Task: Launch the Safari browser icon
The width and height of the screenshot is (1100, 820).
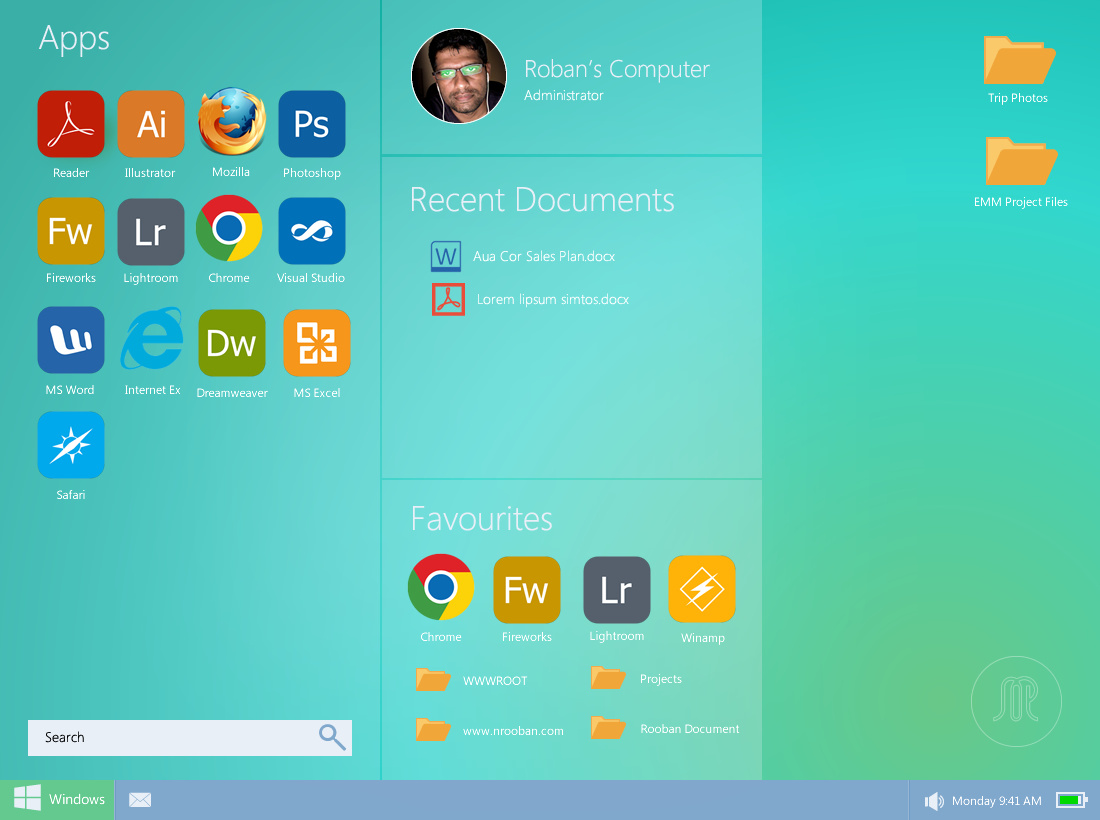Action: 71,445
